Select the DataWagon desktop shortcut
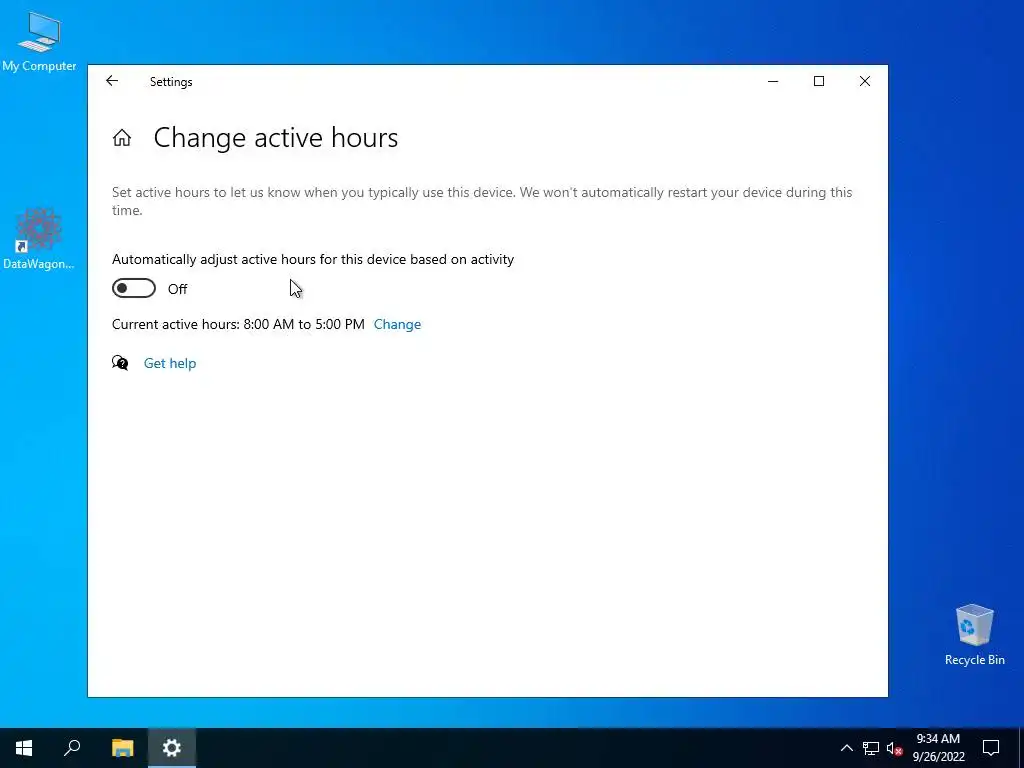1024x768 pixels. [x=39, y=238]
